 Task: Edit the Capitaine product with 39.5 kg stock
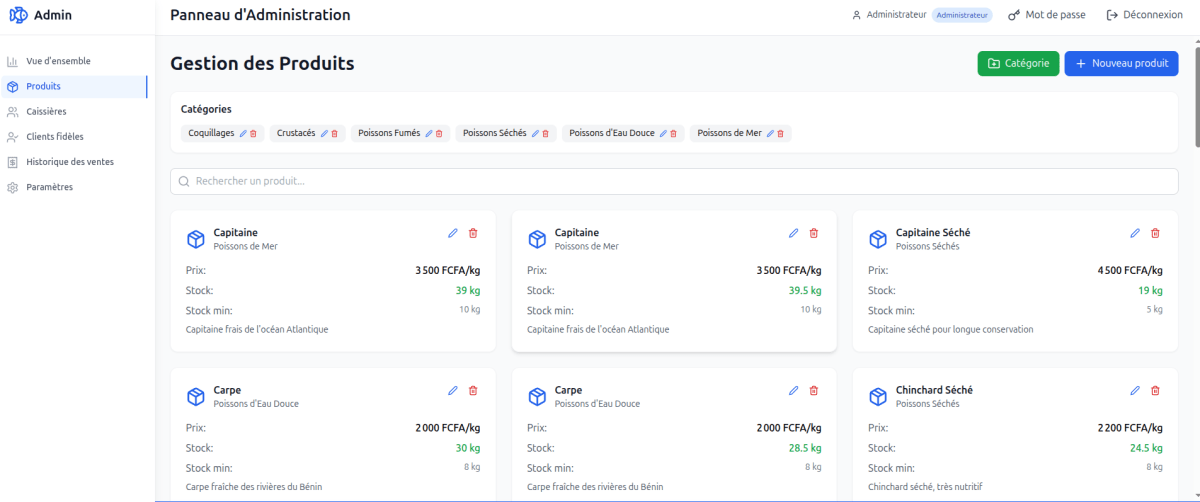[x=794, y=233]
